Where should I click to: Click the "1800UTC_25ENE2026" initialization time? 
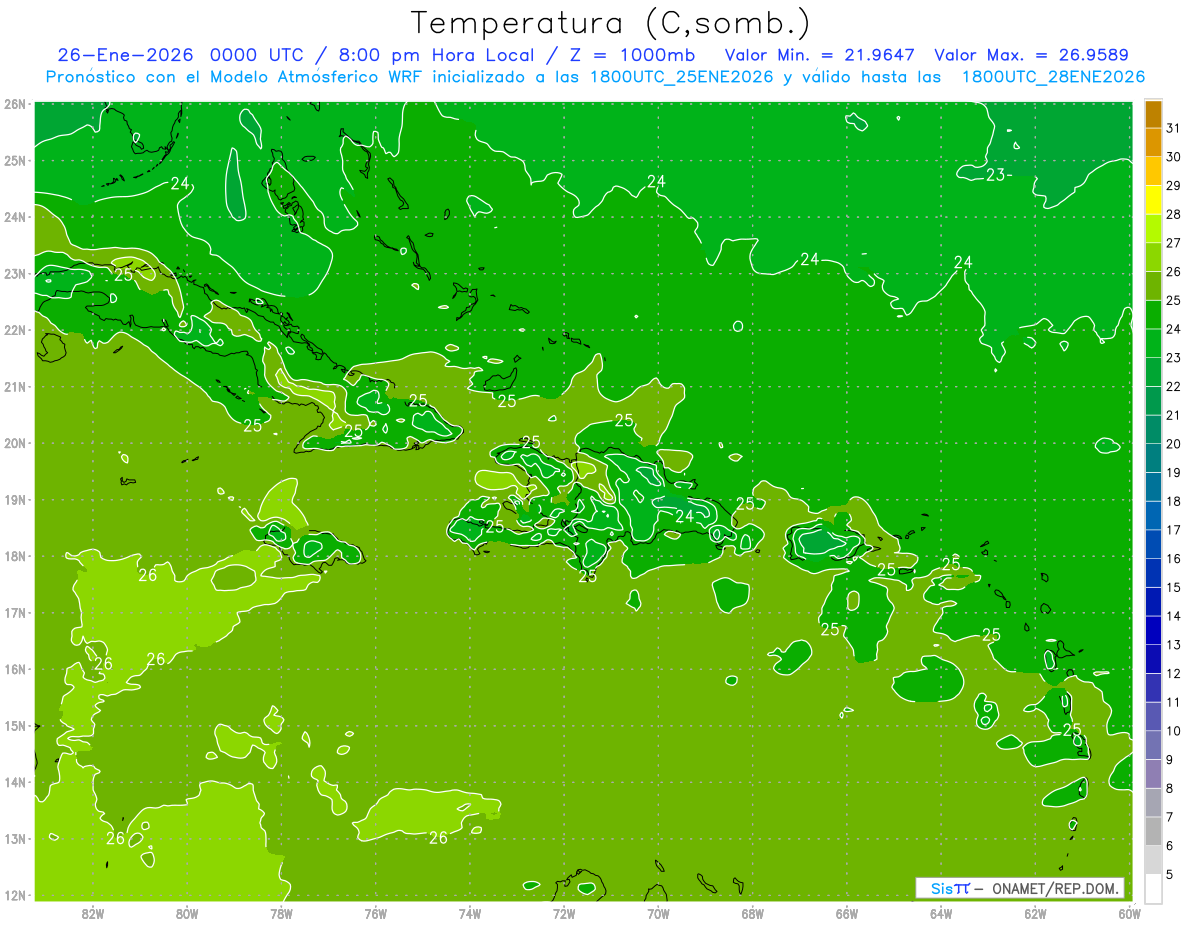680,77
